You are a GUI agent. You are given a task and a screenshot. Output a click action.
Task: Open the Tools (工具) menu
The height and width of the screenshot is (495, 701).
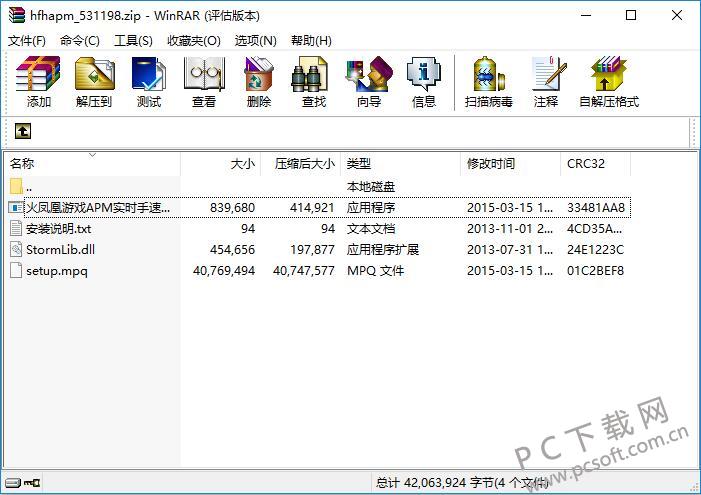(133, 40)
